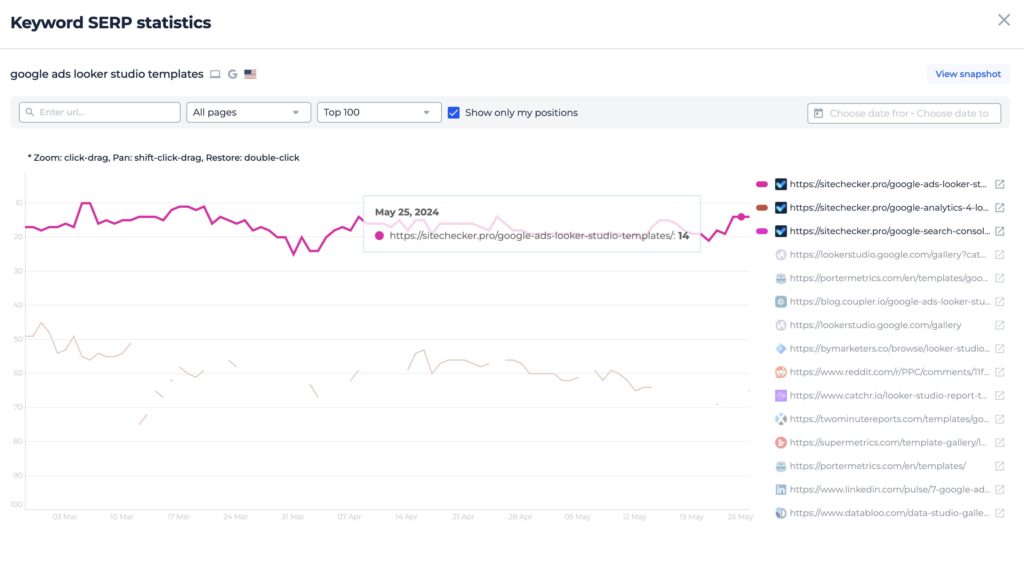
Task: Close the Keyword SERP statistics dialog
Action: coord(1004,20)
